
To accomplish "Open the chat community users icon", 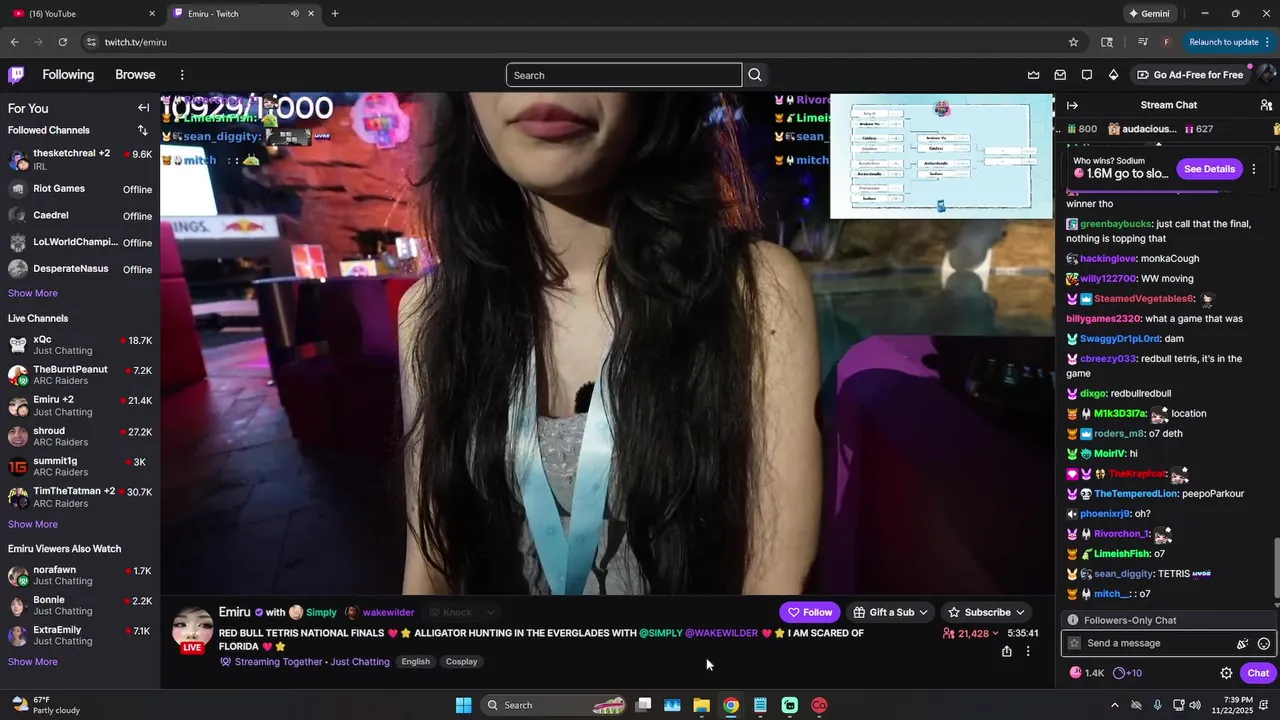I will (1266, 105).
